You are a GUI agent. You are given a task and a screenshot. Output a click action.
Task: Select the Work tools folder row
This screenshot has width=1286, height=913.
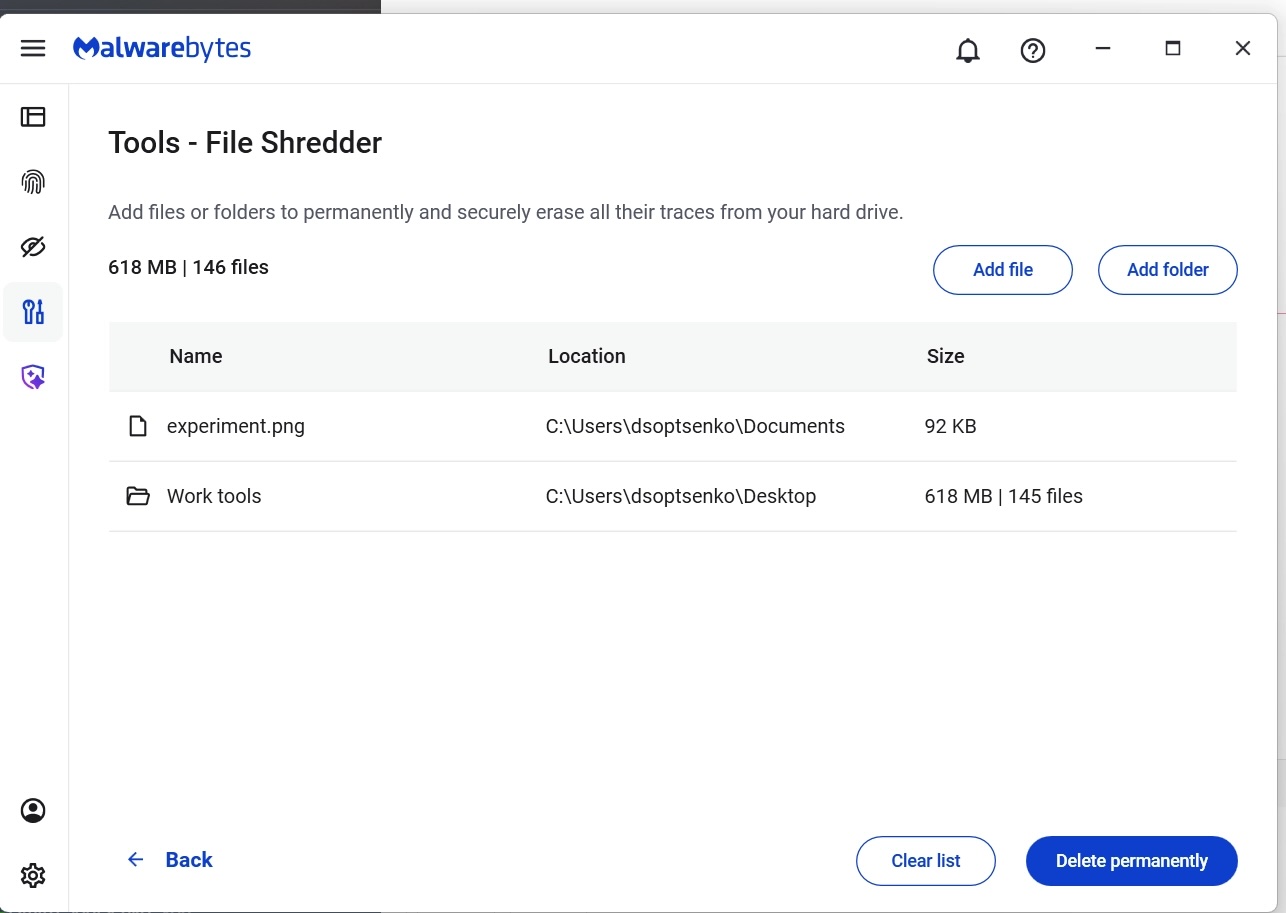point(214,497)
